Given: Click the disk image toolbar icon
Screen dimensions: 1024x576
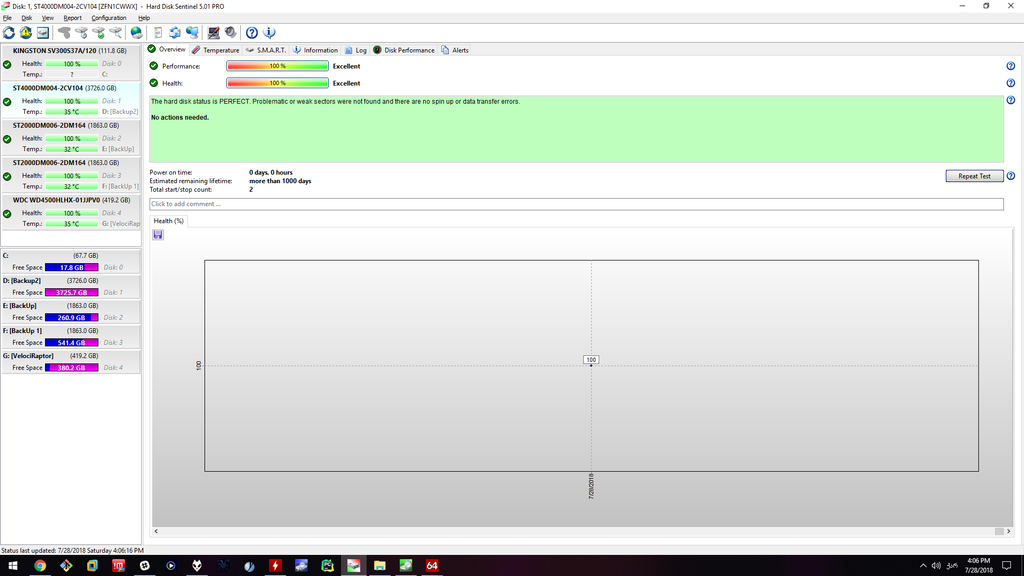Looking at the screenshot, I should point(42,33).
